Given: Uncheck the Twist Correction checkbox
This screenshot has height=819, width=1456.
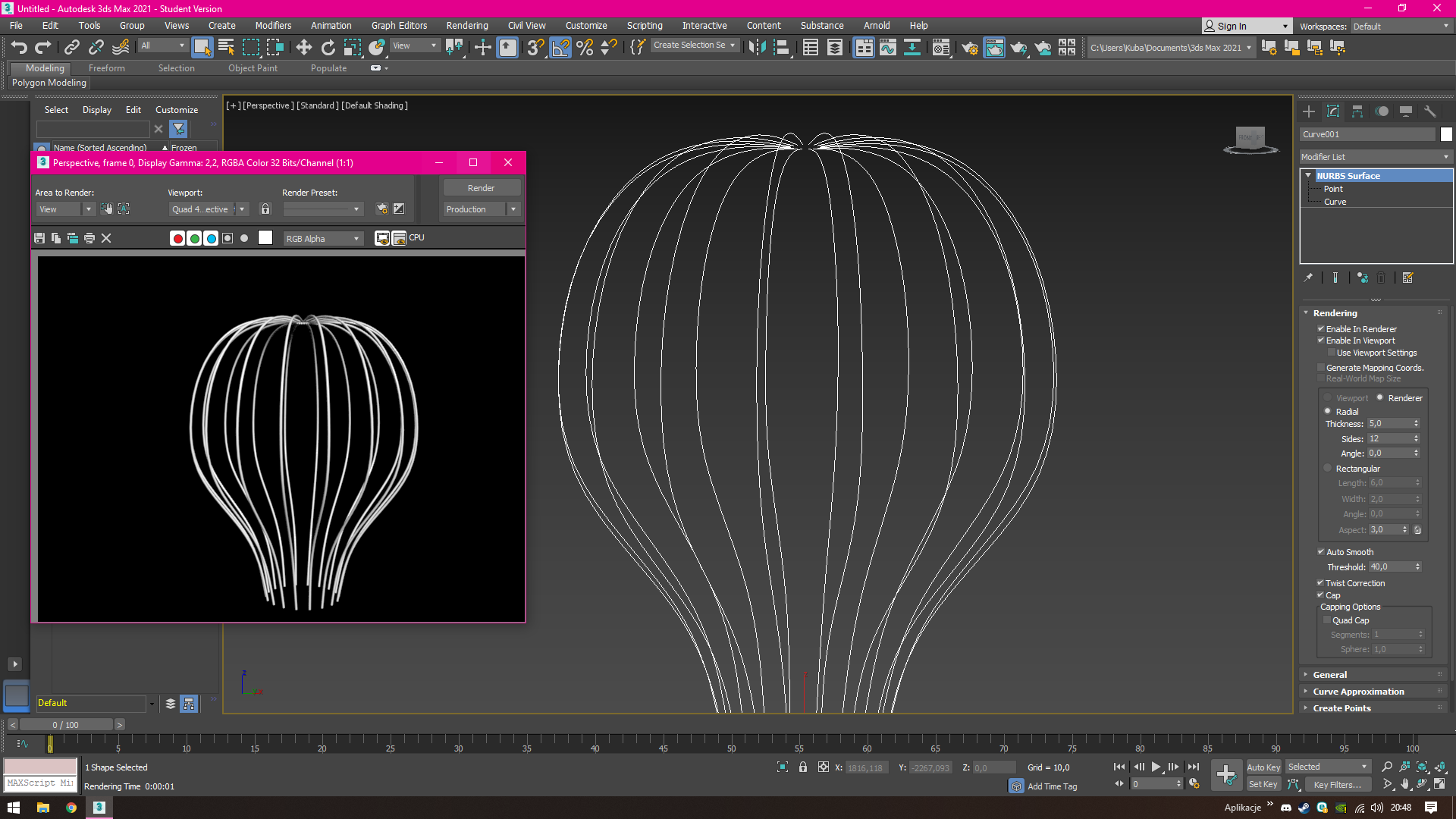Looking at the screenshot, I should [1321, 582].
